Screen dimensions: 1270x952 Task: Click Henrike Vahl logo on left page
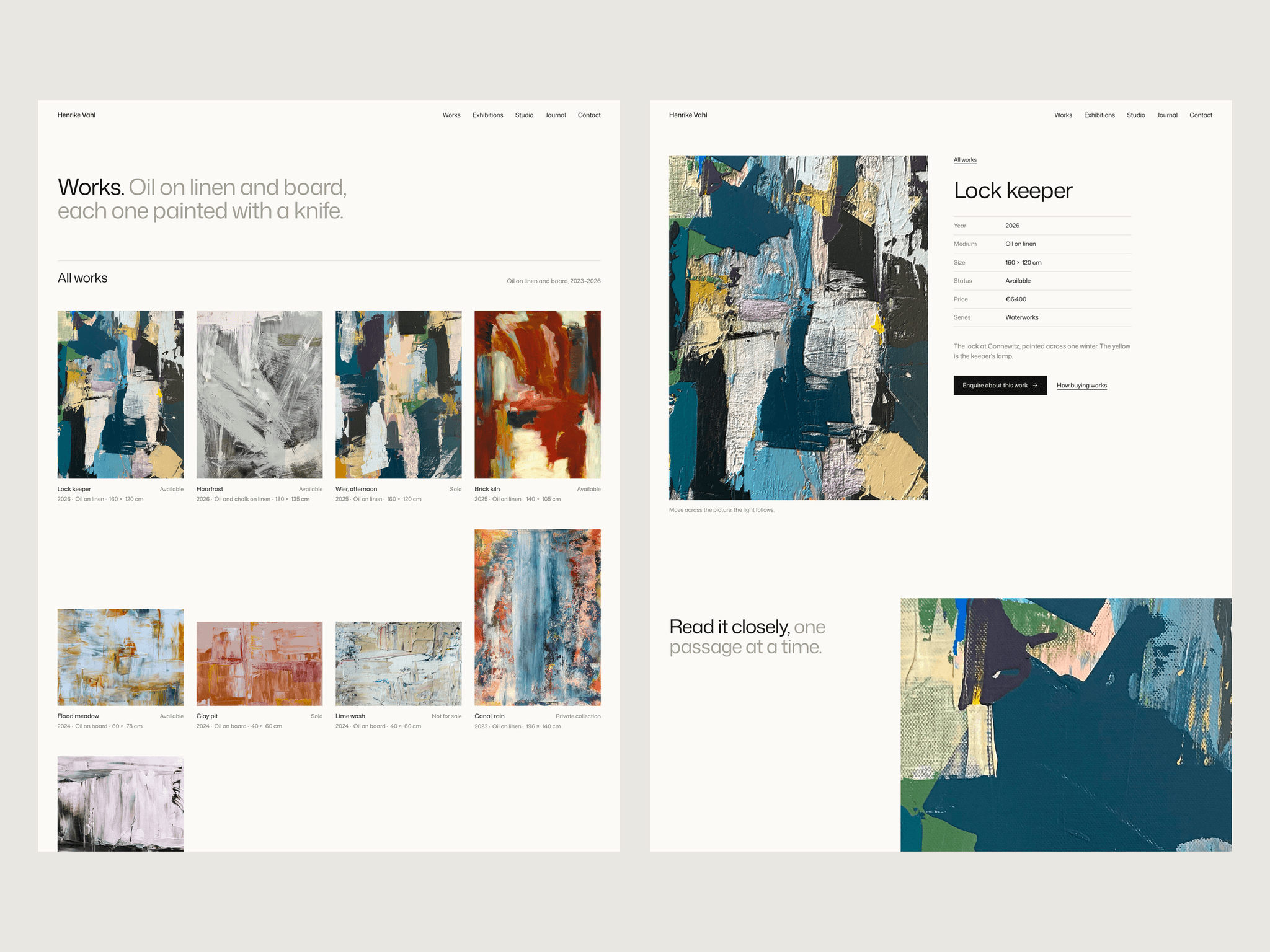point(76,115)
